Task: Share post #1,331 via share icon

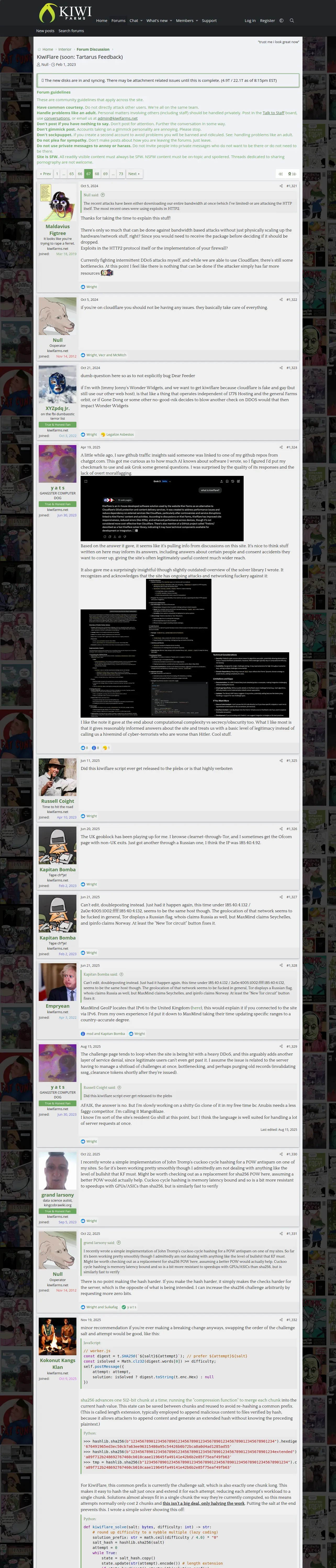Action: [281, 1233]
